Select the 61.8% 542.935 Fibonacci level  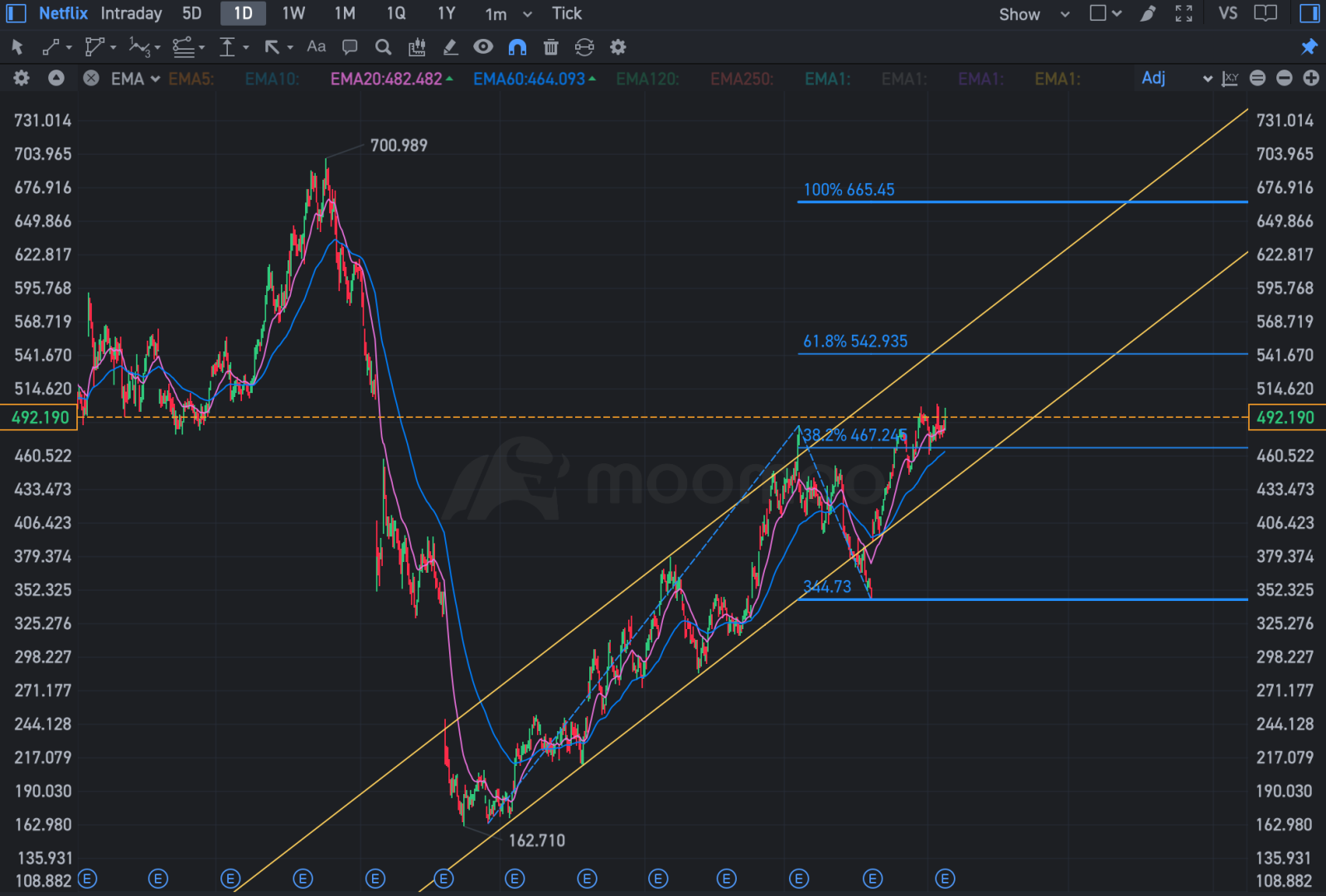[x=855, y=341]
